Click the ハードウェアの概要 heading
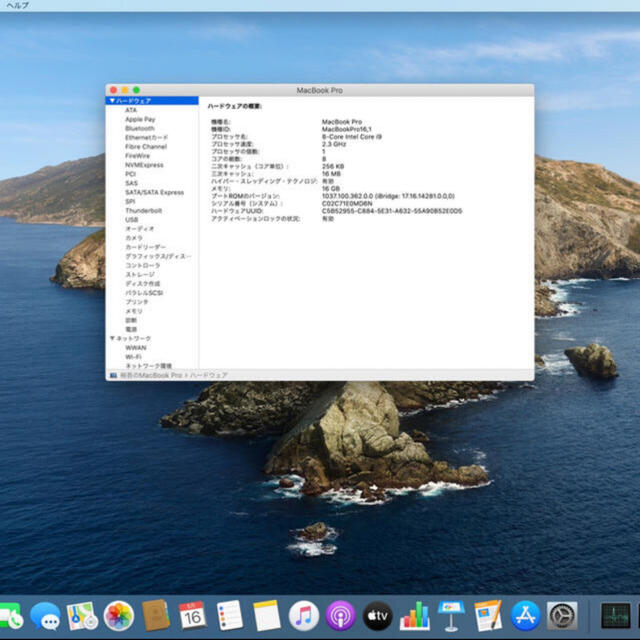 click(235, 106)
